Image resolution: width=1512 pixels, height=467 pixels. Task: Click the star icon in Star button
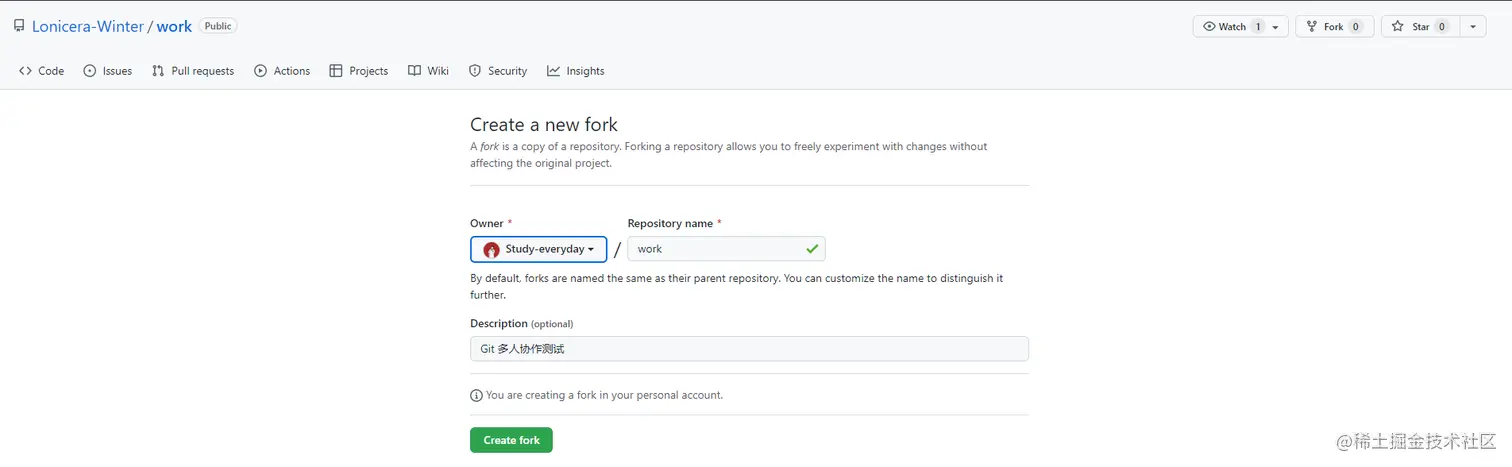1397,27
